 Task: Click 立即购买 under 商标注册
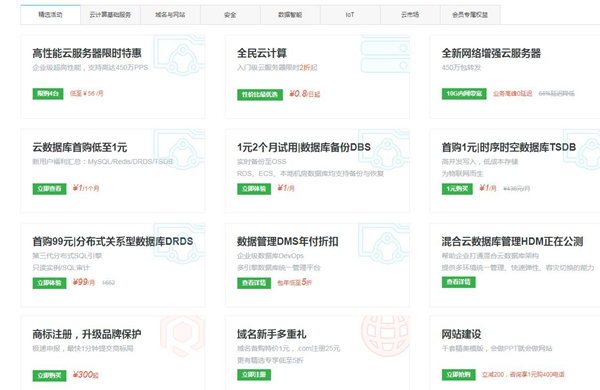49,375
